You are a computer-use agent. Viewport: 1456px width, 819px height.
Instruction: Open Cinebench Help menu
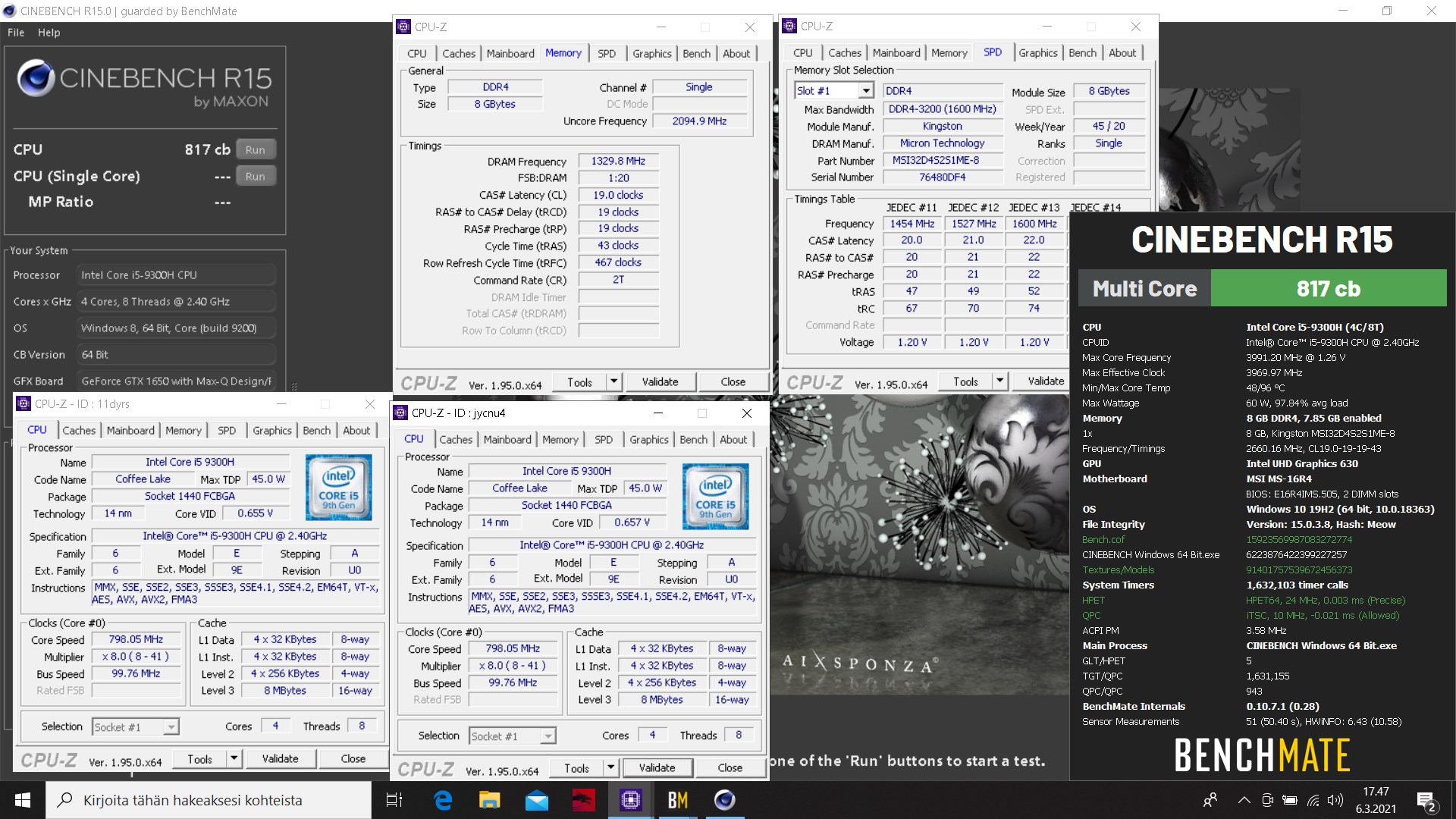49,33
